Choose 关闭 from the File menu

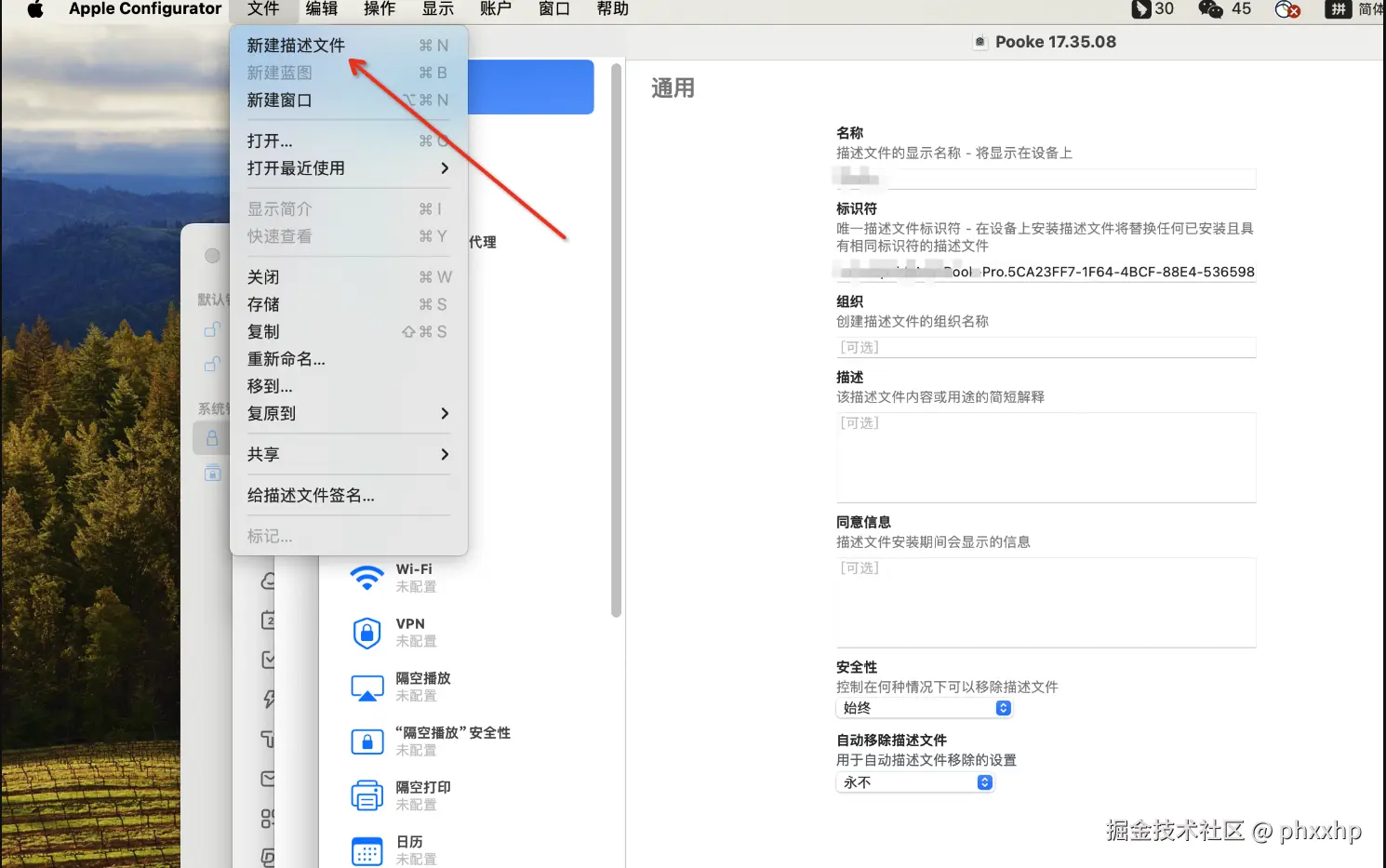coord(348,277)
